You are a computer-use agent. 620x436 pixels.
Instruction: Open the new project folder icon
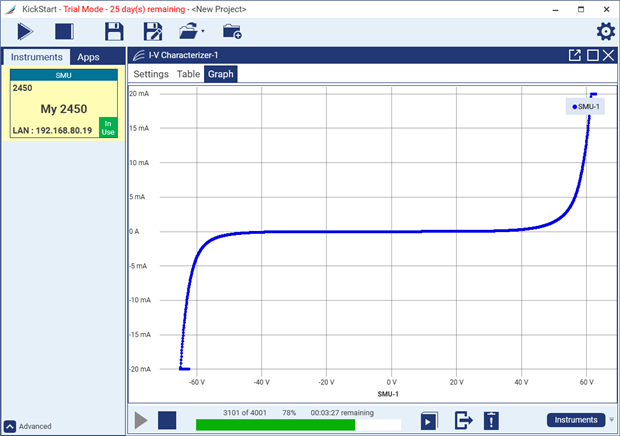point(232,31)
